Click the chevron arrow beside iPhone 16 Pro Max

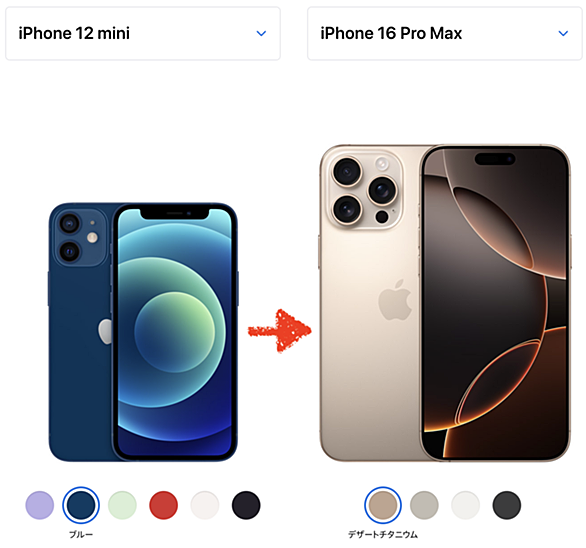(563, 33)
